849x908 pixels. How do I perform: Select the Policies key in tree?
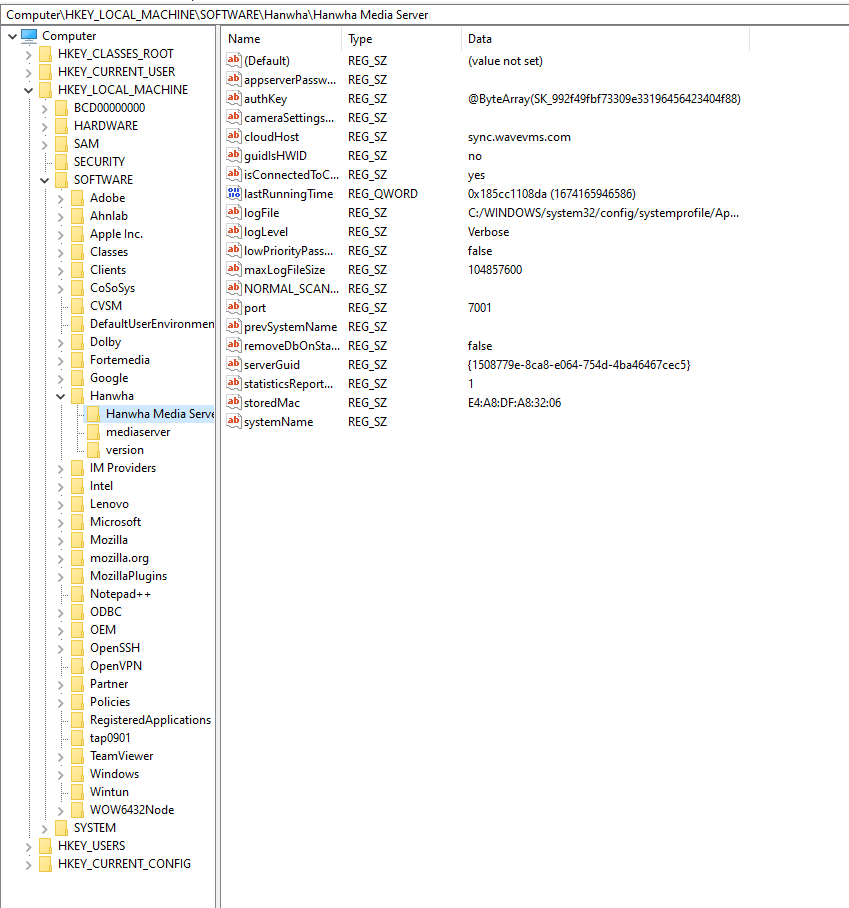pos(110,702)
